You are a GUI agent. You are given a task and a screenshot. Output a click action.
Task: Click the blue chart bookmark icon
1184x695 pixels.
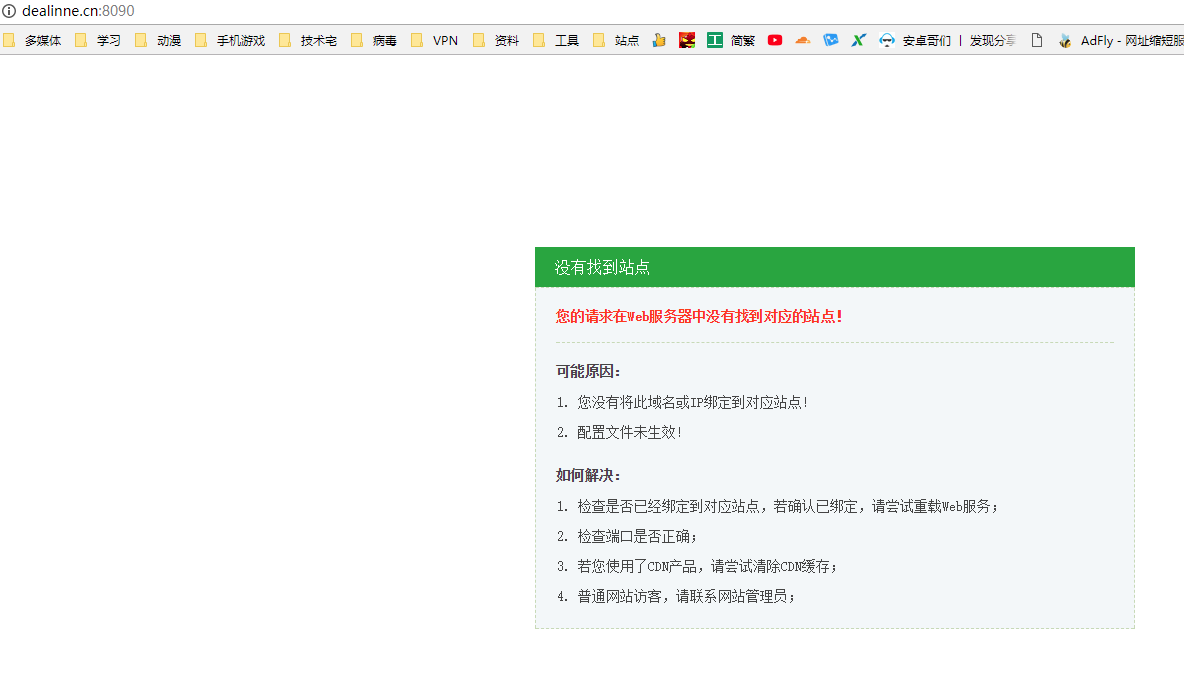(x=831, y=41)
